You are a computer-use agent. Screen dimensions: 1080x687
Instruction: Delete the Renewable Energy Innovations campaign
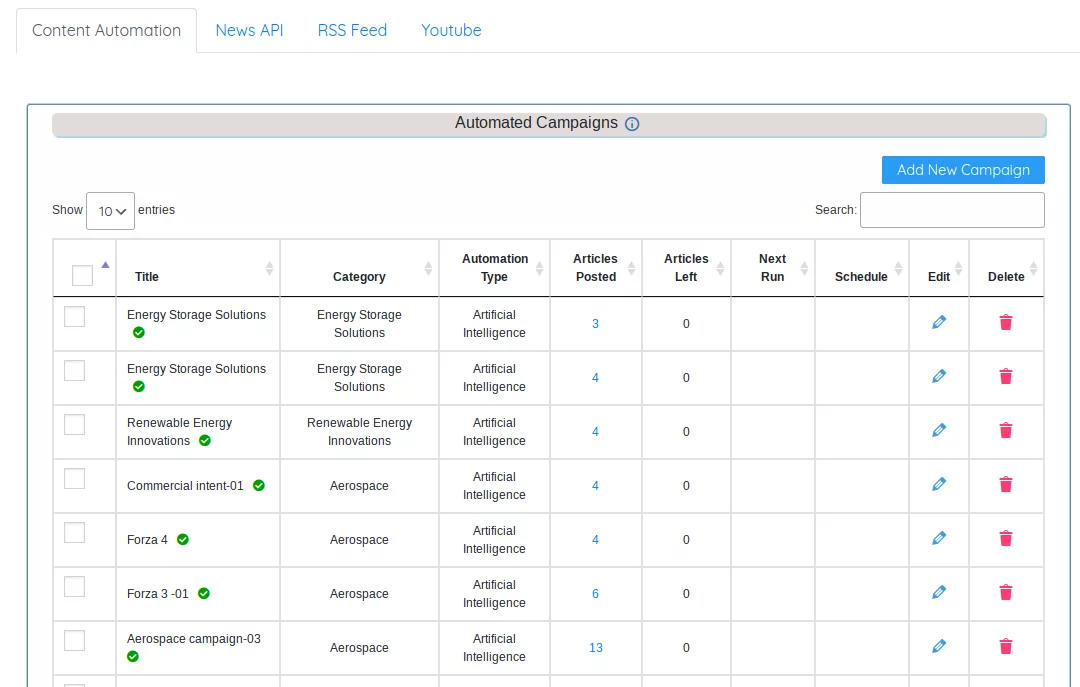(x=1006, y=431)
